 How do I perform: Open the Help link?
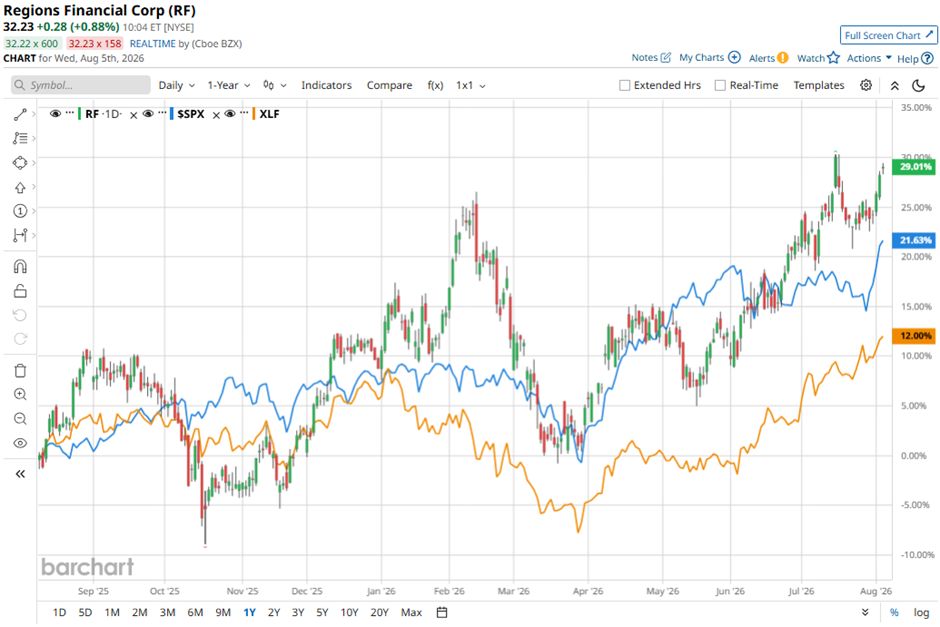pyautogui.click(x=915, y=59)
